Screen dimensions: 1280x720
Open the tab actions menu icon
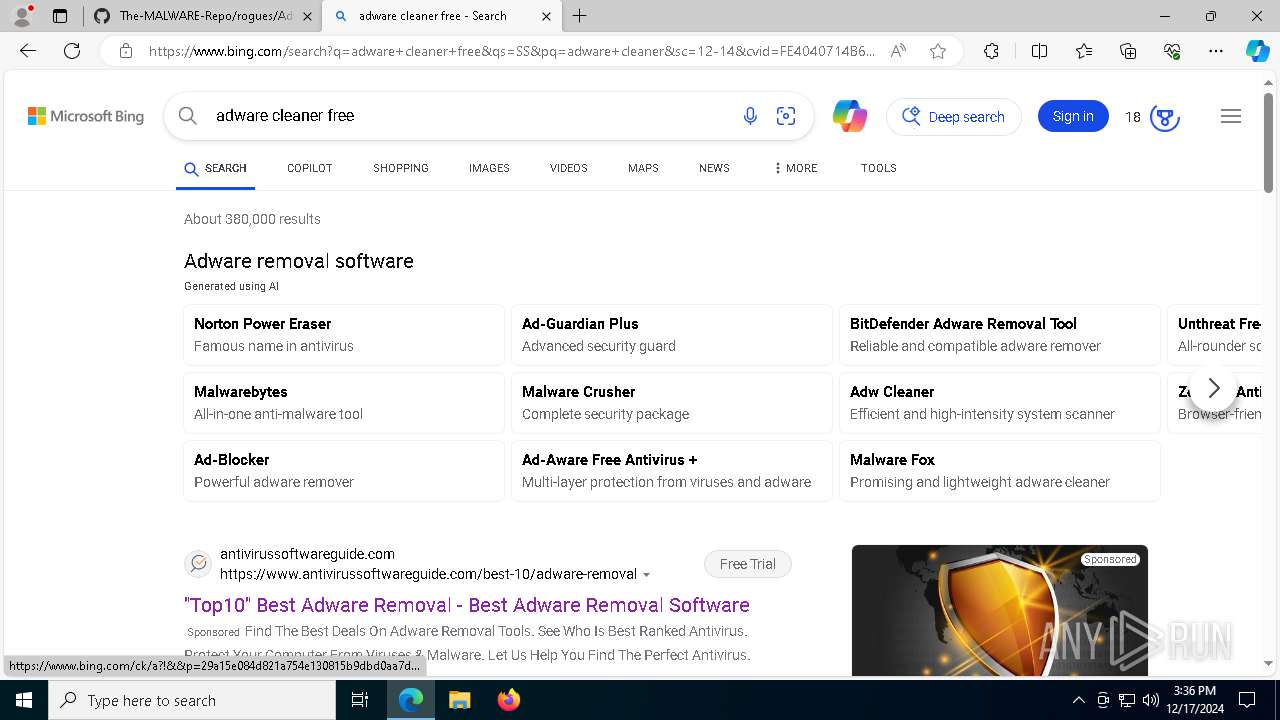coord(60,16)
